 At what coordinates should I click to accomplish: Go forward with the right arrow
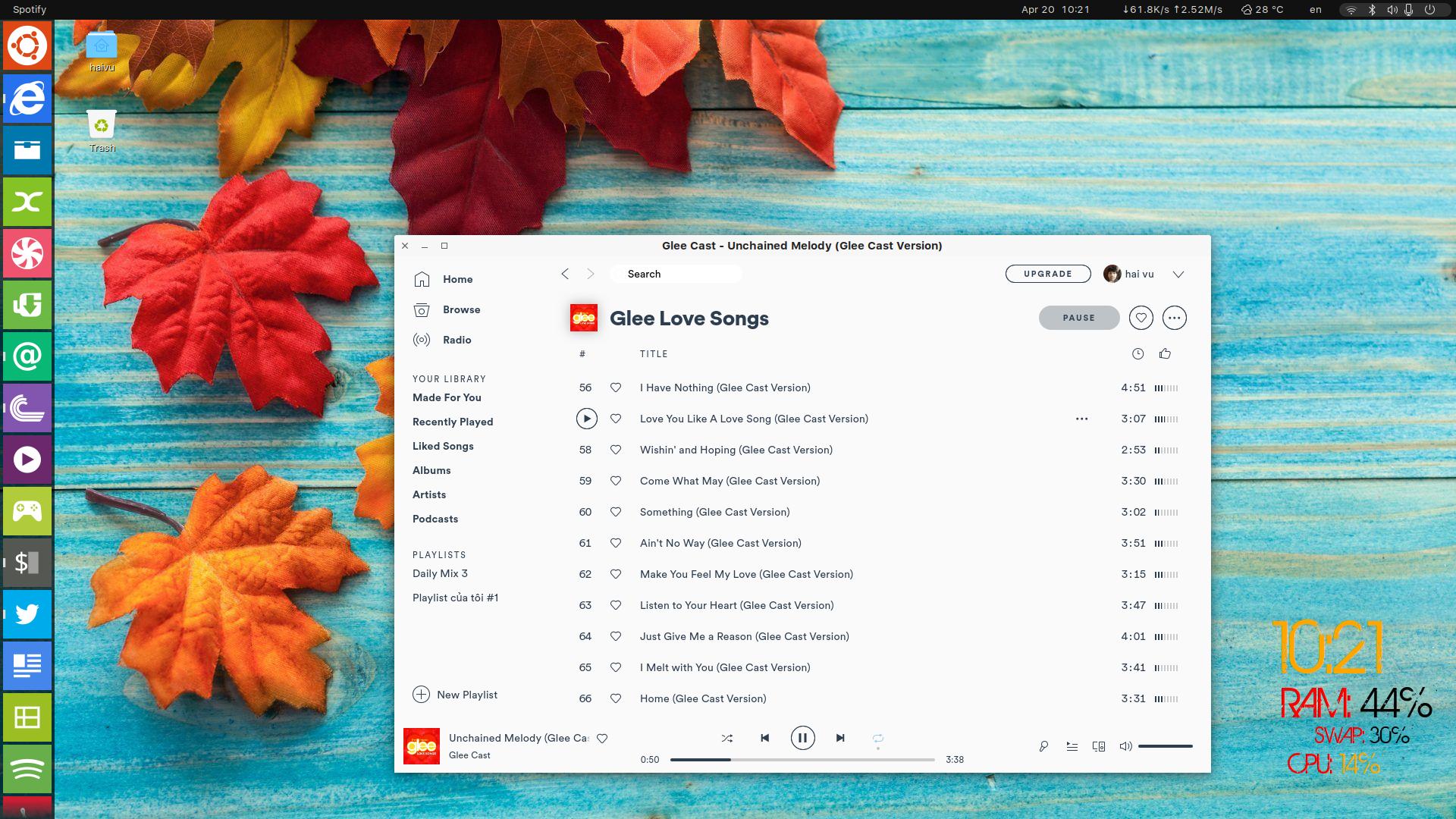click(x=591, y=274)
